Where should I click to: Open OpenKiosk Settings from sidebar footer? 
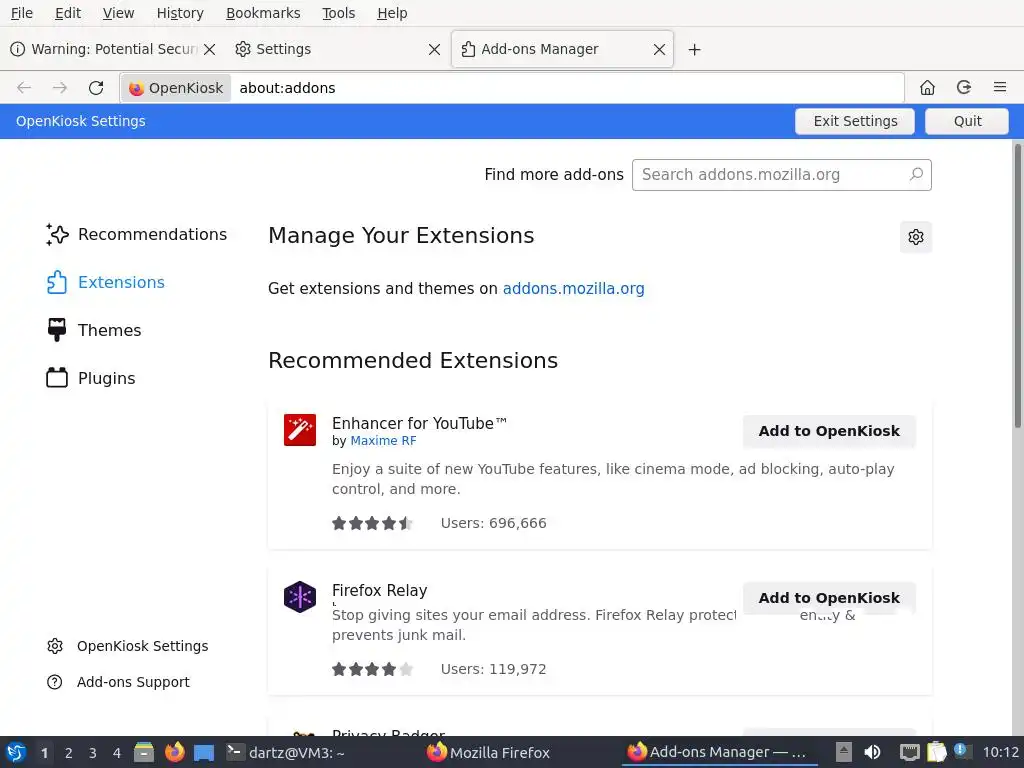(x=127, y=646)
